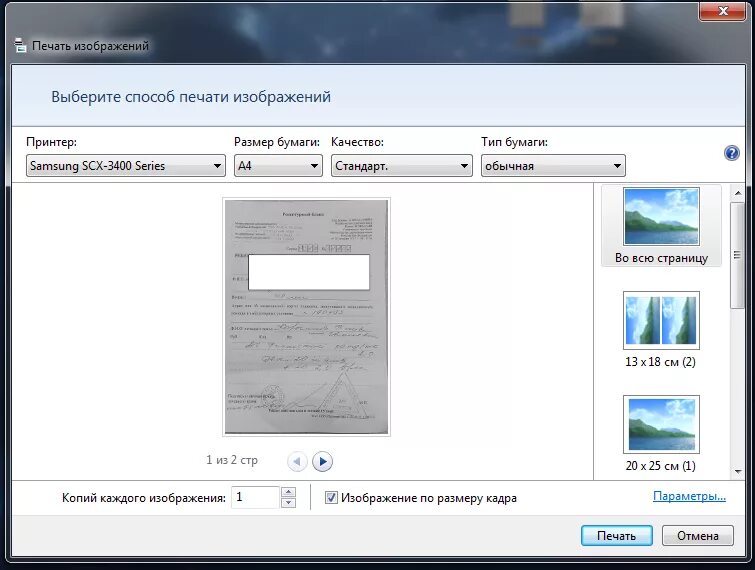The image size is (755, 570).
Task: Open the Качество dropdown
Action: [402, 166]
